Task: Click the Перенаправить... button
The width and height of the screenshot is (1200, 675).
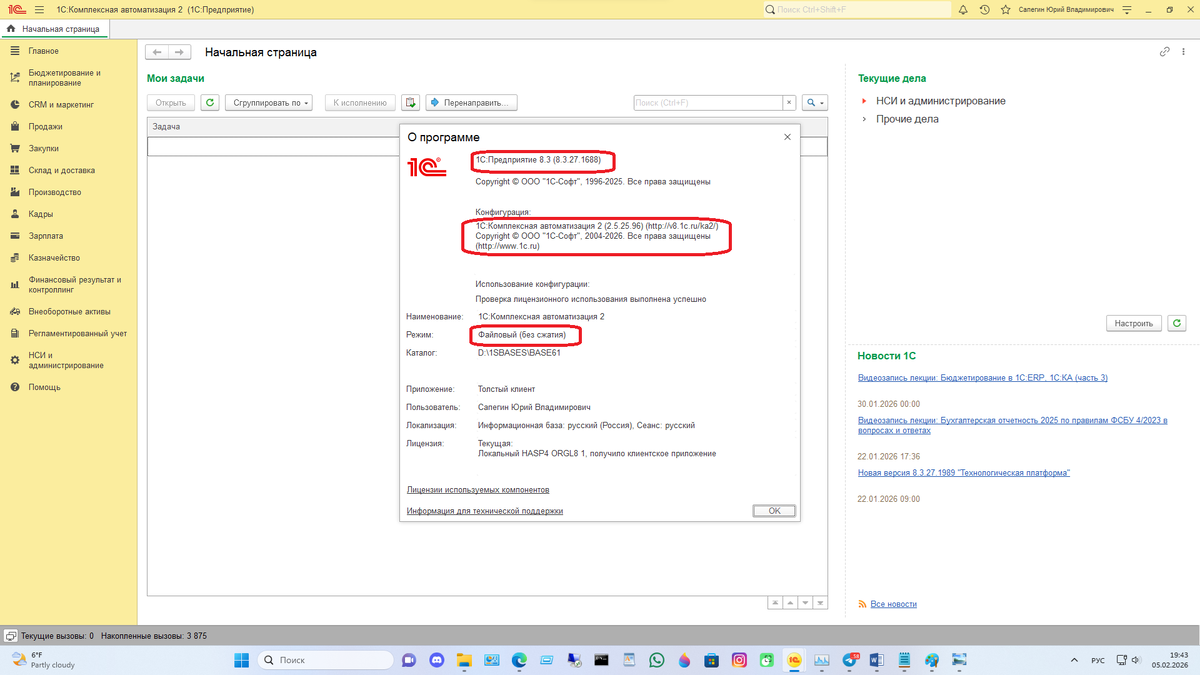Action: pos(472,102)
